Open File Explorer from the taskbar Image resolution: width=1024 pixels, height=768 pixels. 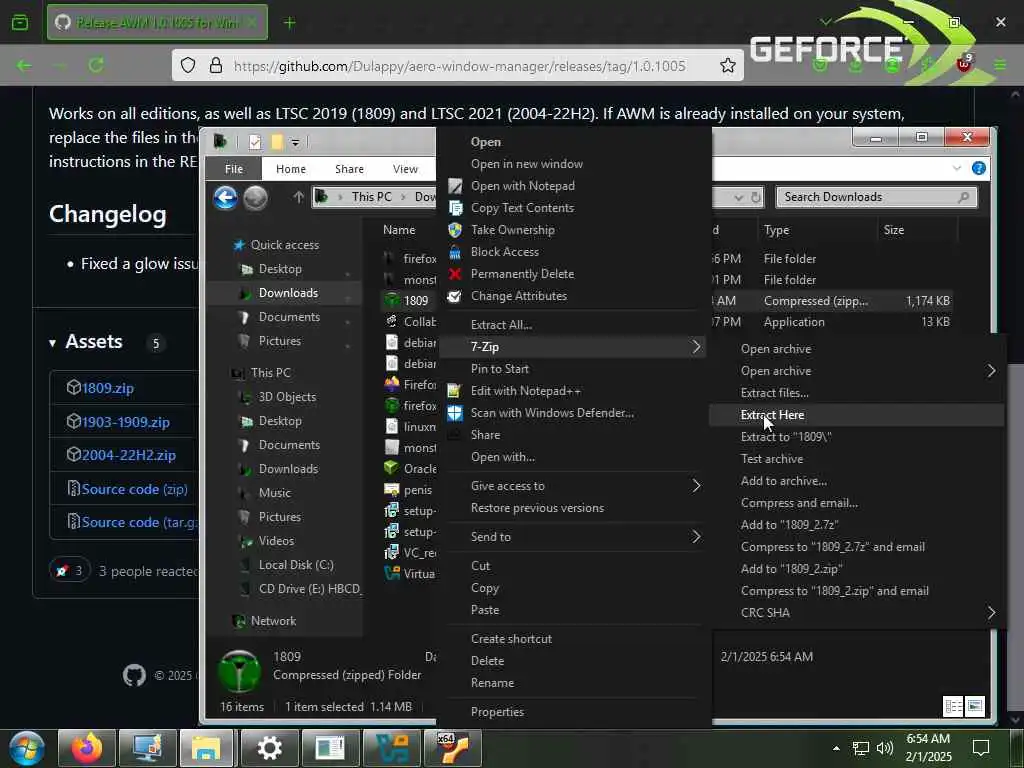tap(206, 748)
